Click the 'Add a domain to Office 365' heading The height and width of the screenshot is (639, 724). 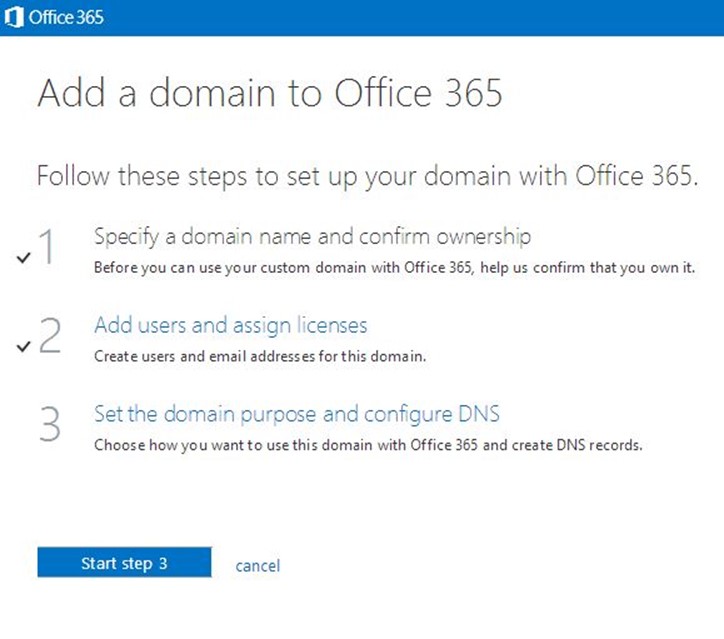[x=270, y=93]
